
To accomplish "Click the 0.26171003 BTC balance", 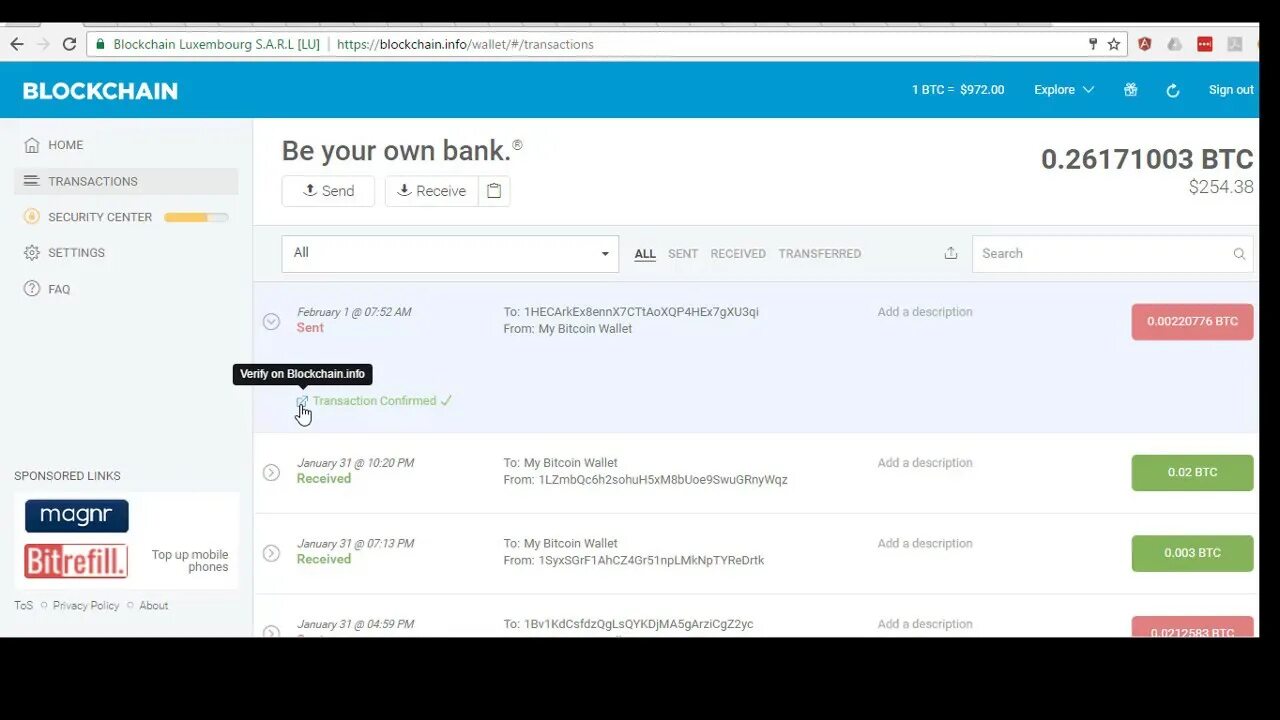I will [1147, 159].
